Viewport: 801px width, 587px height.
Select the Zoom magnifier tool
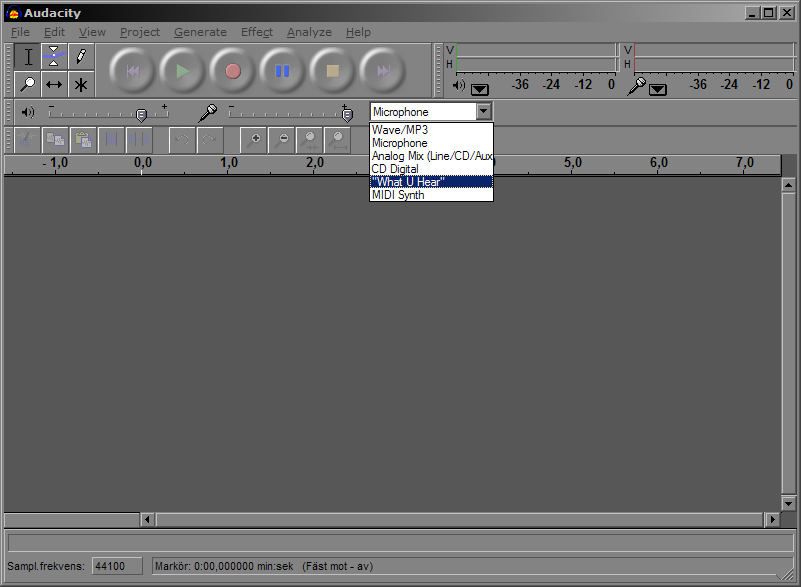tap(28, 84)
